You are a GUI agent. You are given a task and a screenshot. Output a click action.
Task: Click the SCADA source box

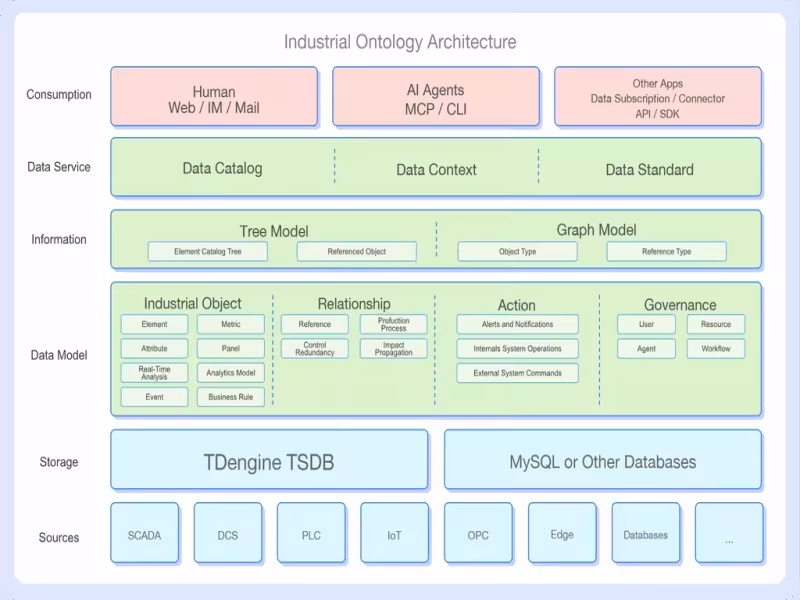[x=144, y=533]
